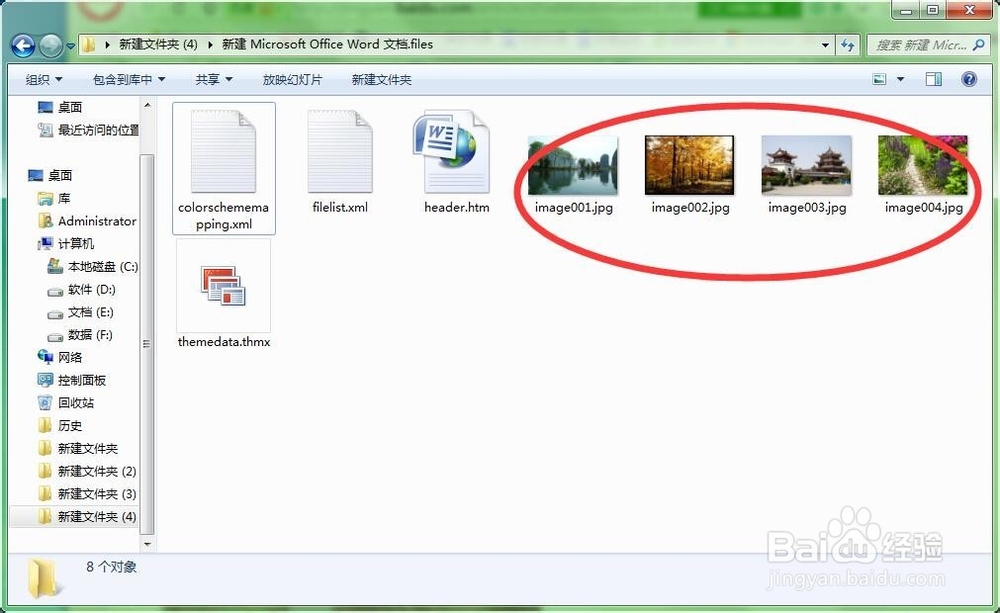1000x613 pixels.
Task: Open 库 libraries in navigation tree
Action: tap(54, 198)
